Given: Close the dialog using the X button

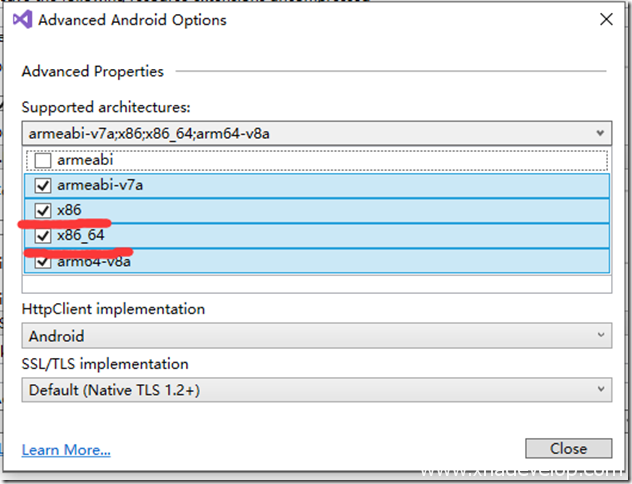Looking at the screenshot, I should point(605,19).
